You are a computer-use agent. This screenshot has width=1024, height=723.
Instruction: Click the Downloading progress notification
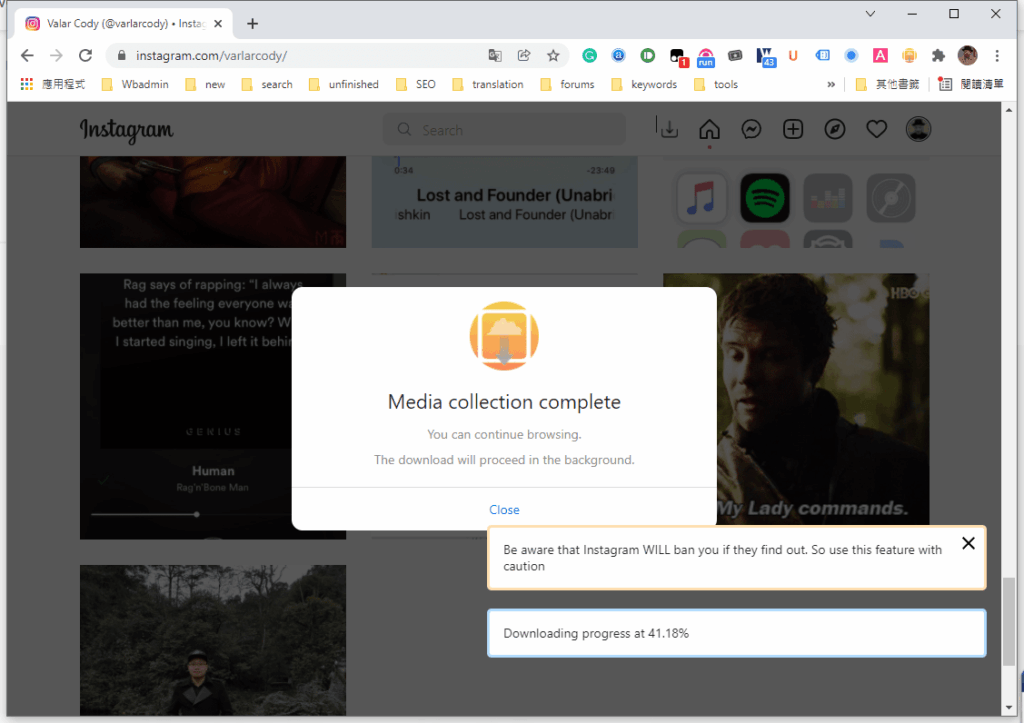click(x=737, y=633)
